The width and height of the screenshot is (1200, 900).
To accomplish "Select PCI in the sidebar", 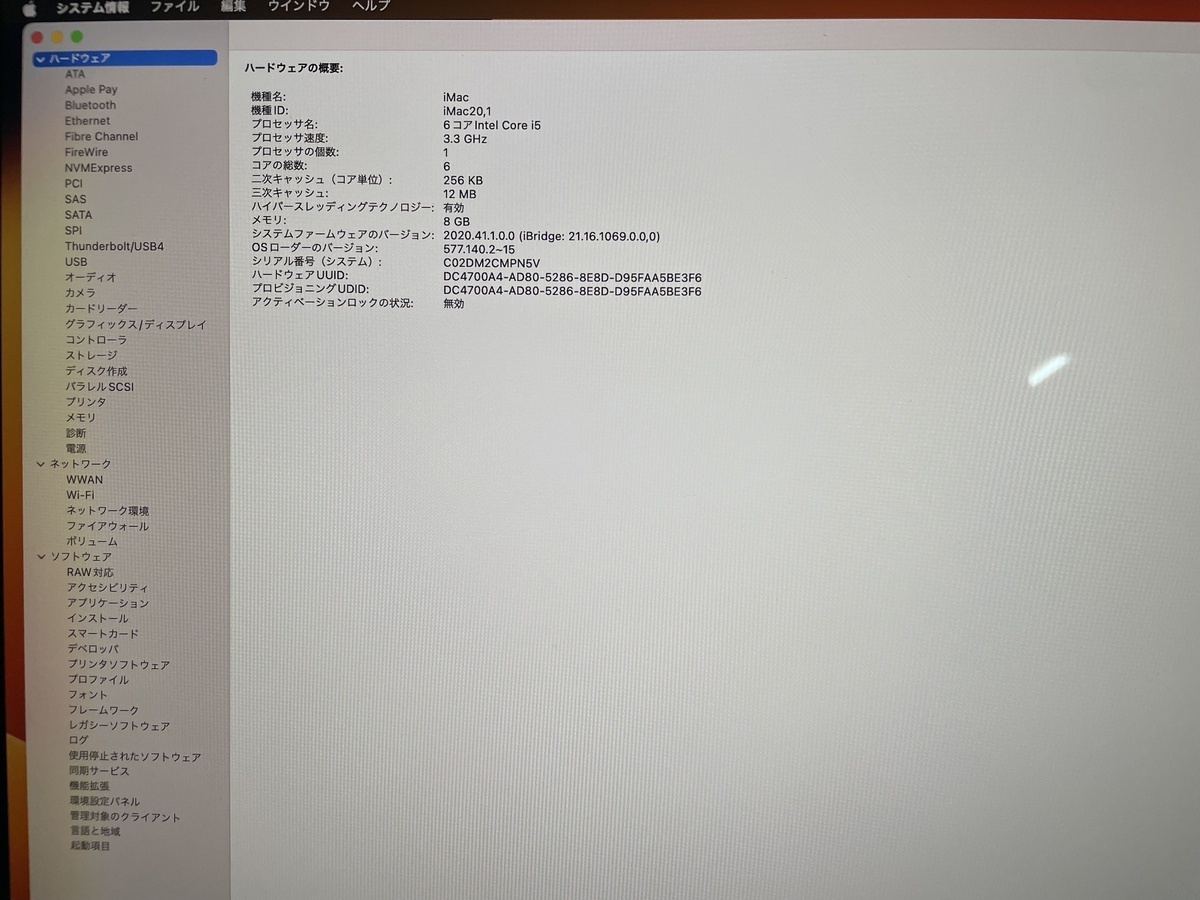I will [x=74, y=184].
